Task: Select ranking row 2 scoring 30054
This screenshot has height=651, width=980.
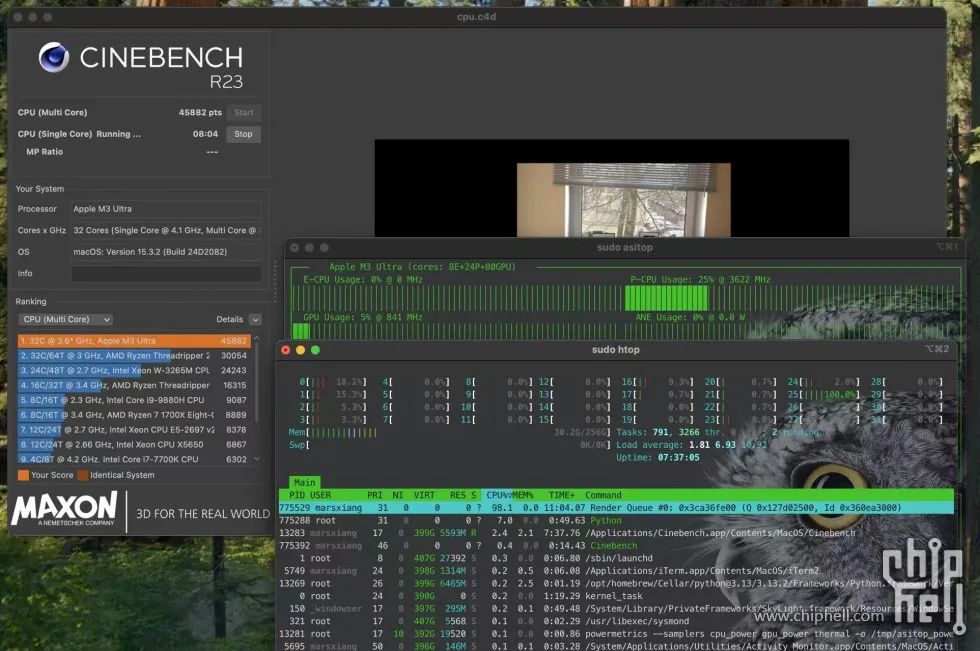Action: 134,355
